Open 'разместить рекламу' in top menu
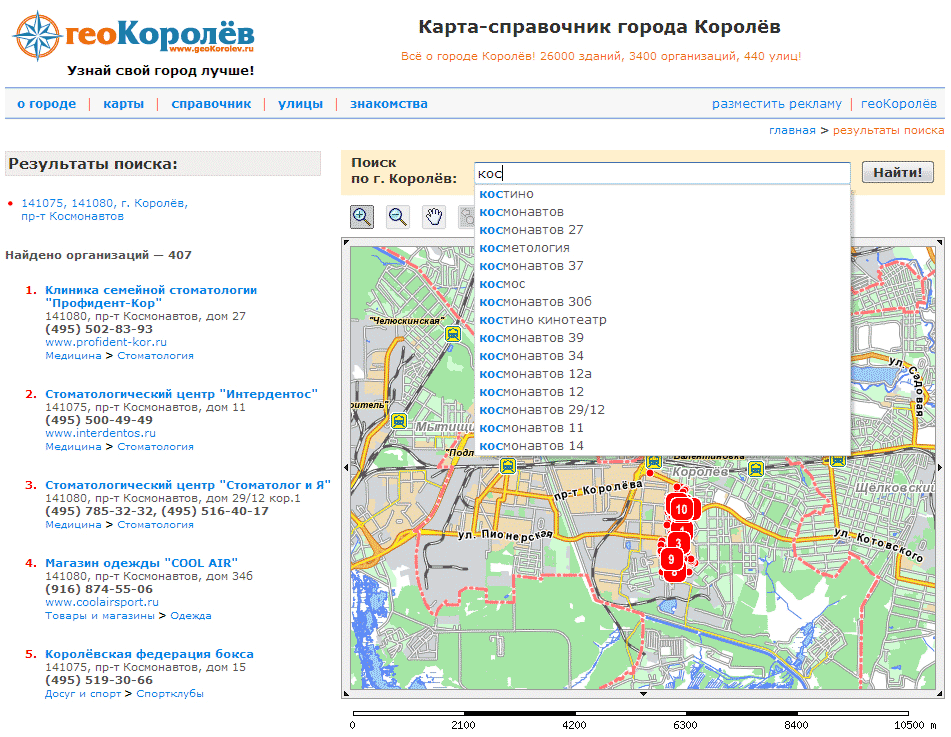This screenshot has width=951, height=737. coord(777,104)
